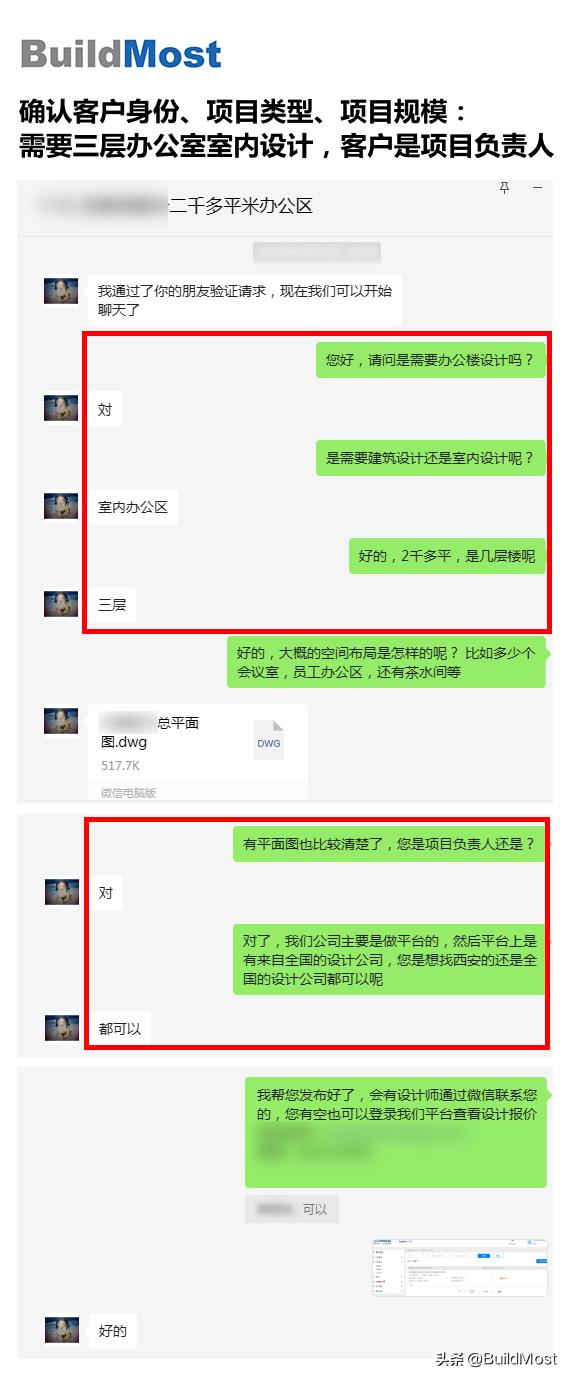Screen dimensions: 570x1380
Task: Click message 有平面图也比较清楚了，您是项目负责人还是？
Action: click(x=389, y=844)
